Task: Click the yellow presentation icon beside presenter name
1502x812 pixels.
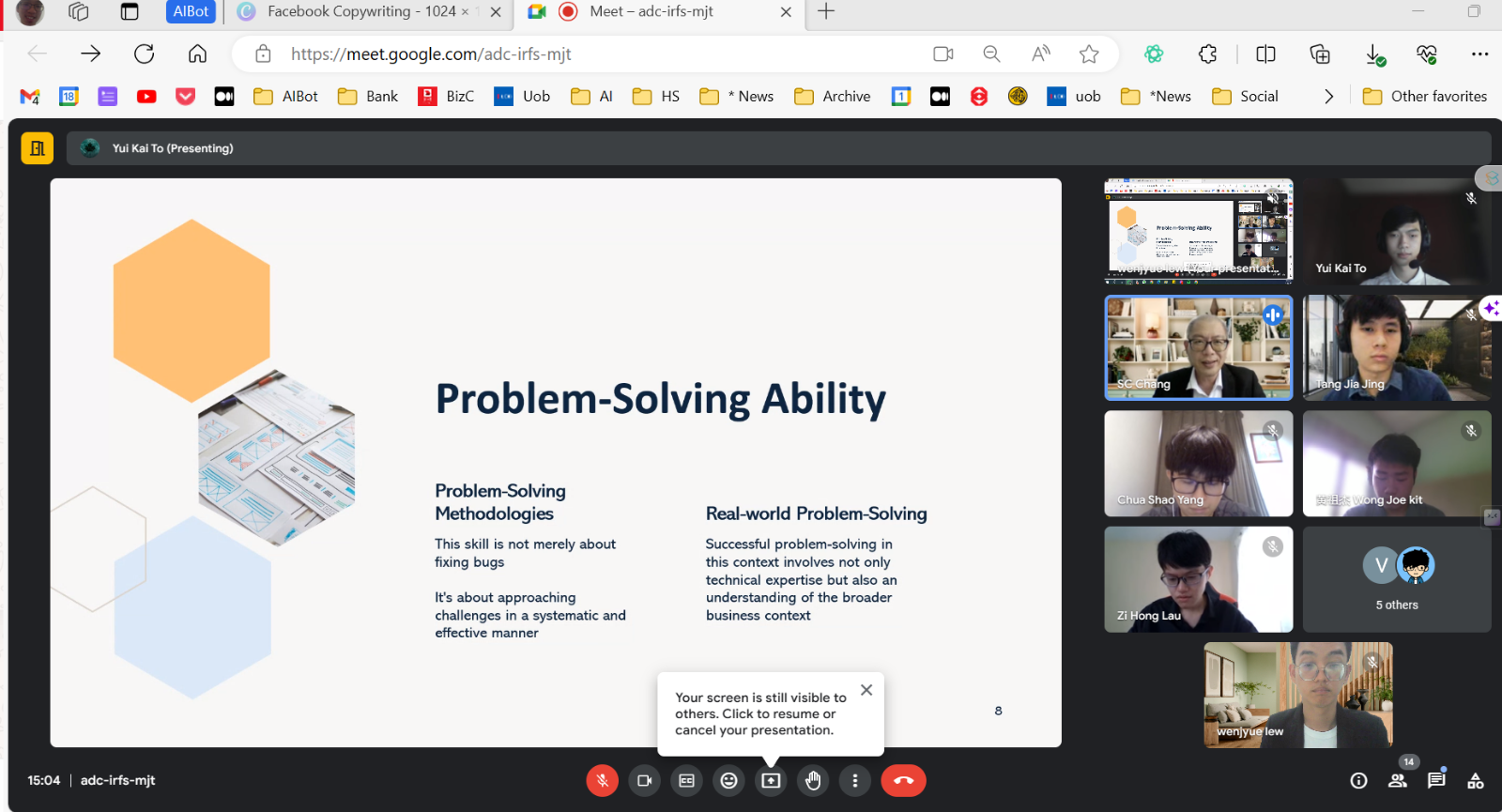Action: 38,148
